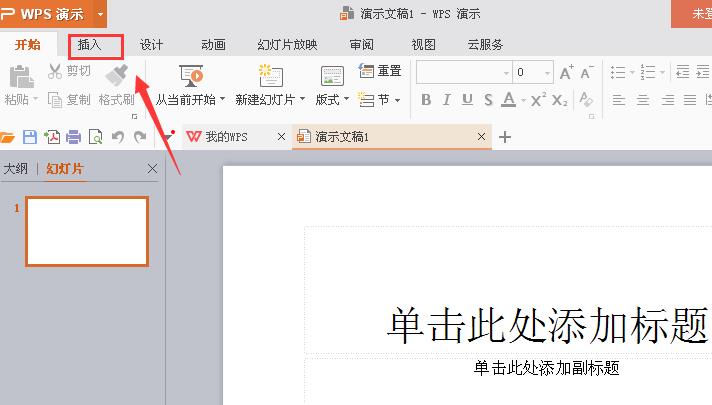The height and width of the screenshot is (405, 712).
Task: Toggle superscript formatting
Action: 538,99
